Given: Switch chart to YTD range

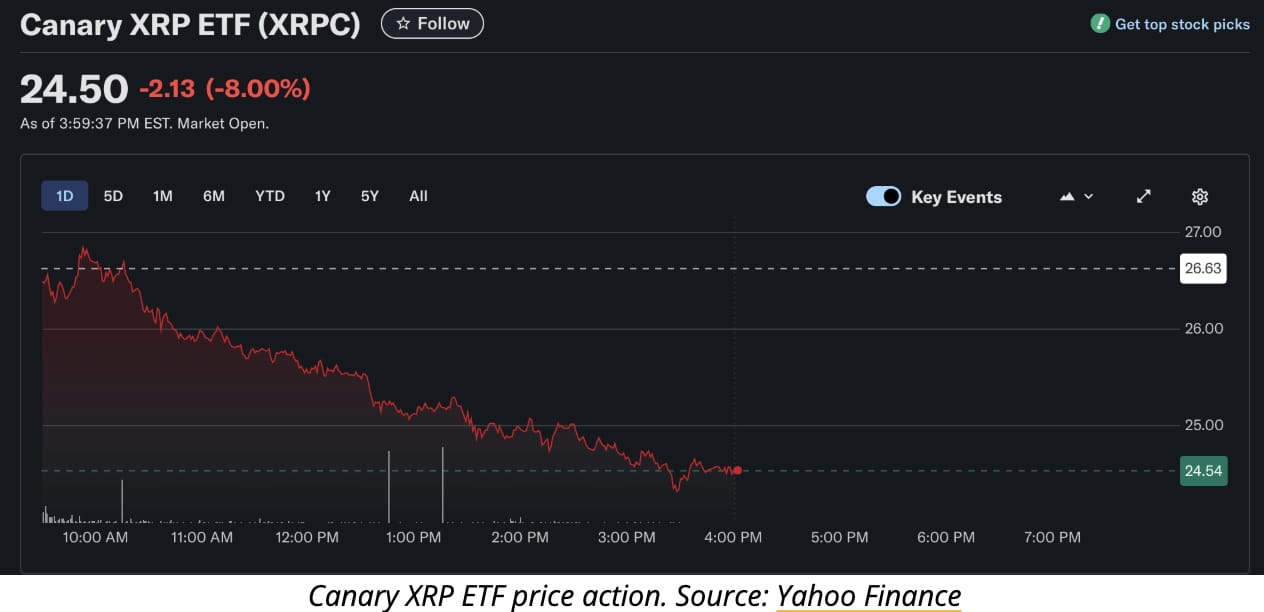Looking at the screenshot, I should tap(269, 196).
